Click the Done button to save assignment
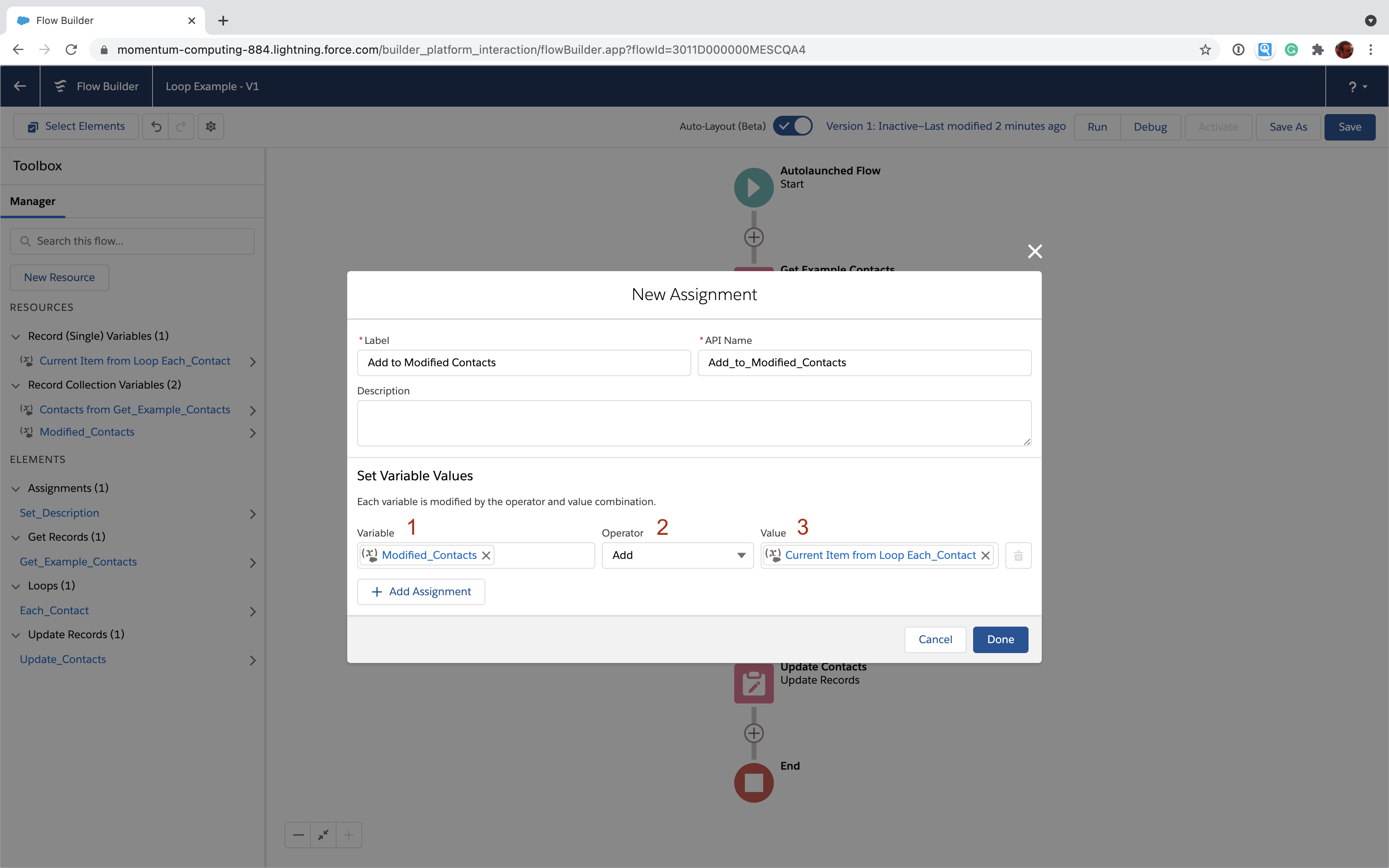The image size is (1389, 868). [1000, 639]
